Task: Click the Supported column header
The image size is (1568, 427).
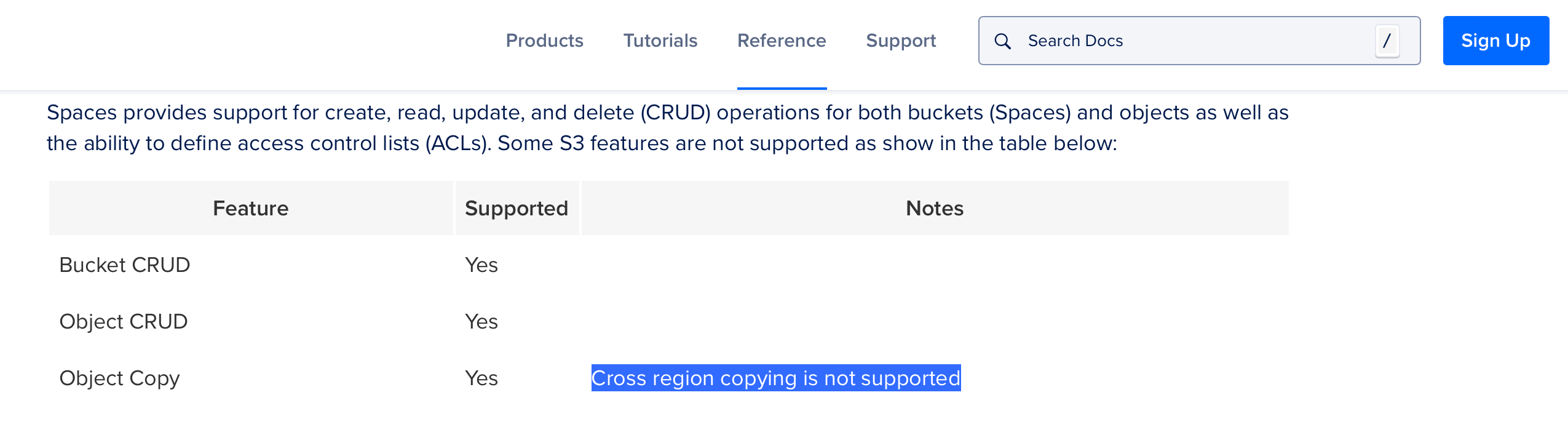Action: coord(517,208)
